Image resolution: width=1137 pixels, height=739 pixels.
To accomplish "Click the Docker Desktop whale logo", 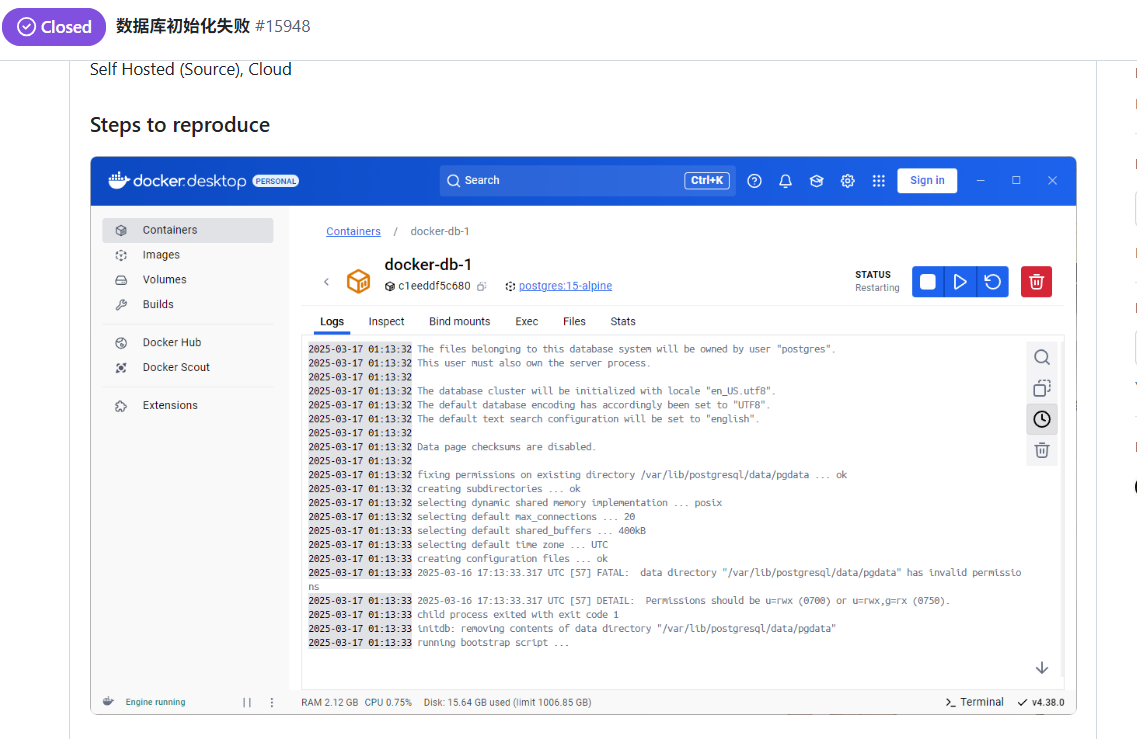I will pyautogui.click(x=118, y=181).
